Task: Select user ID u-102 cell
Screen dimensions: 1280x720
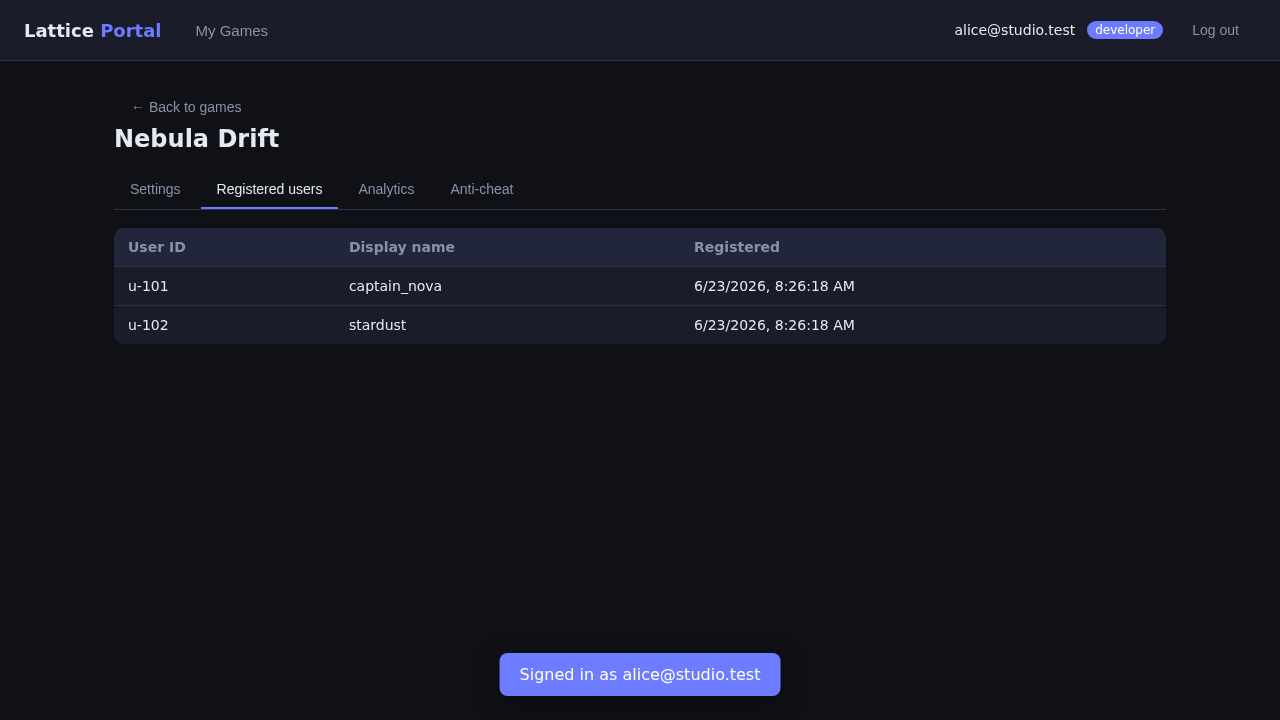Action: 224,325
